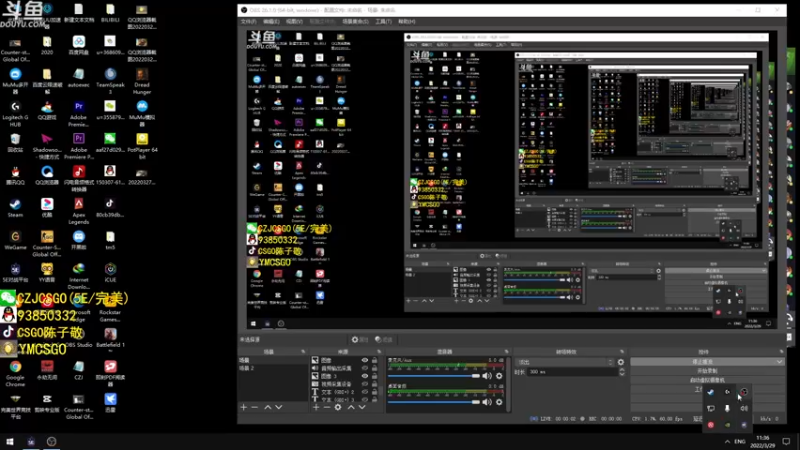Toggle the lock on the top source

[x=375, y=360]
